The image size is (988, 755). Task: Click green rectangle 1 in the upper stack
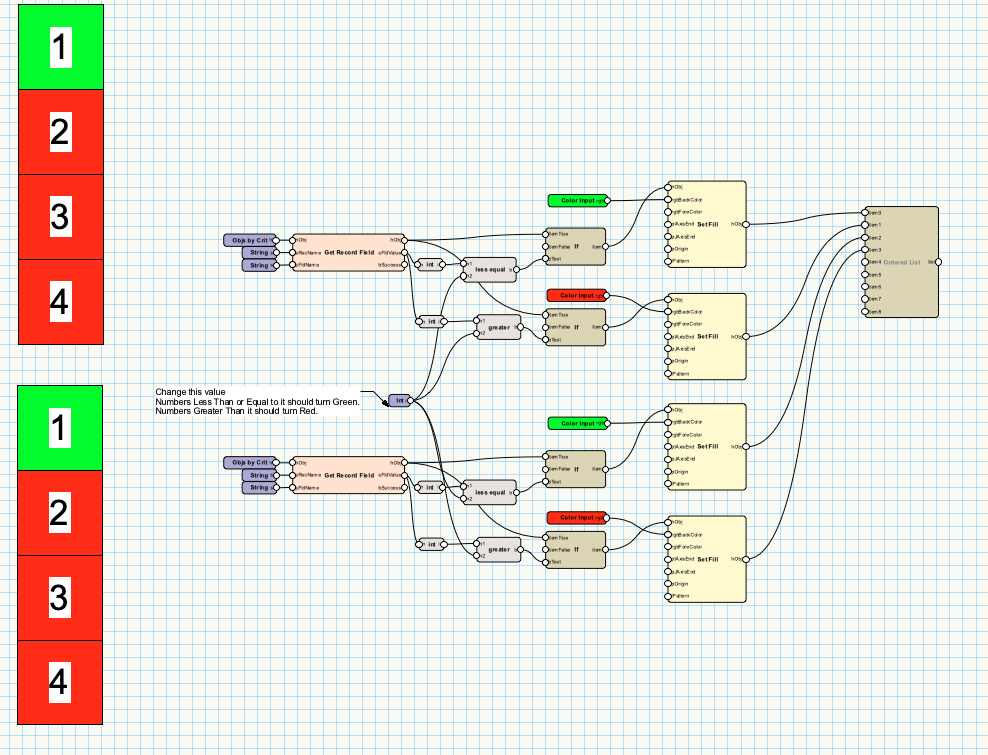pos(61,48)
